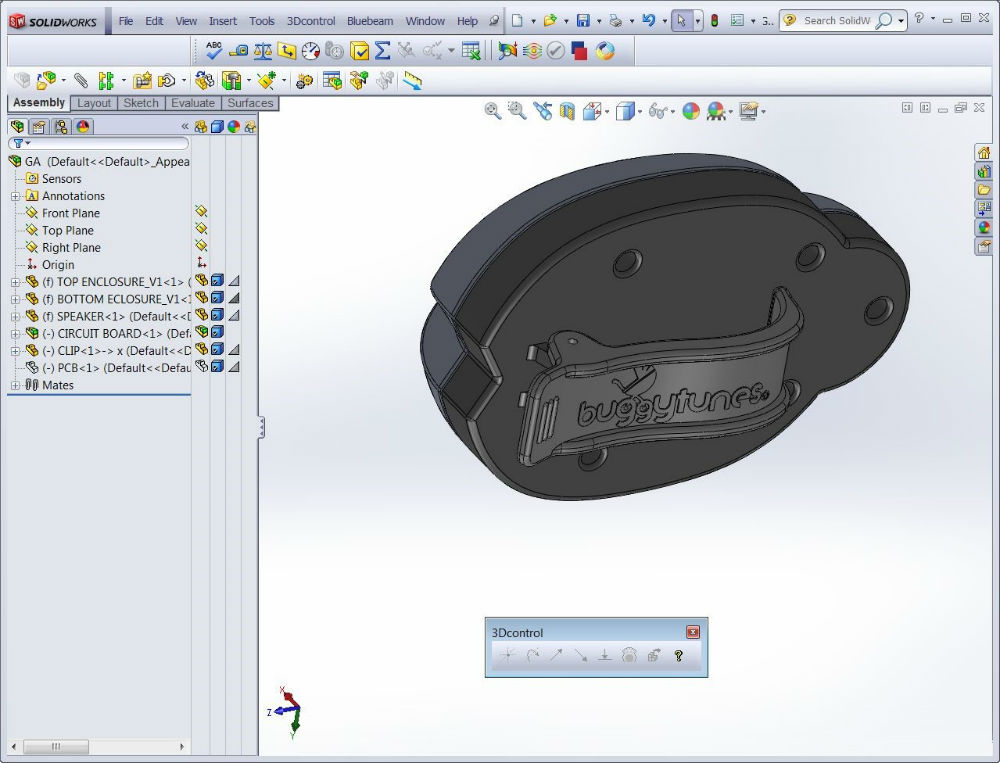The width and height of the screenshot is (1000, 763).
Task: Open the Bluebeam menu
Action: pyautogui.click(x=370, y=20)
